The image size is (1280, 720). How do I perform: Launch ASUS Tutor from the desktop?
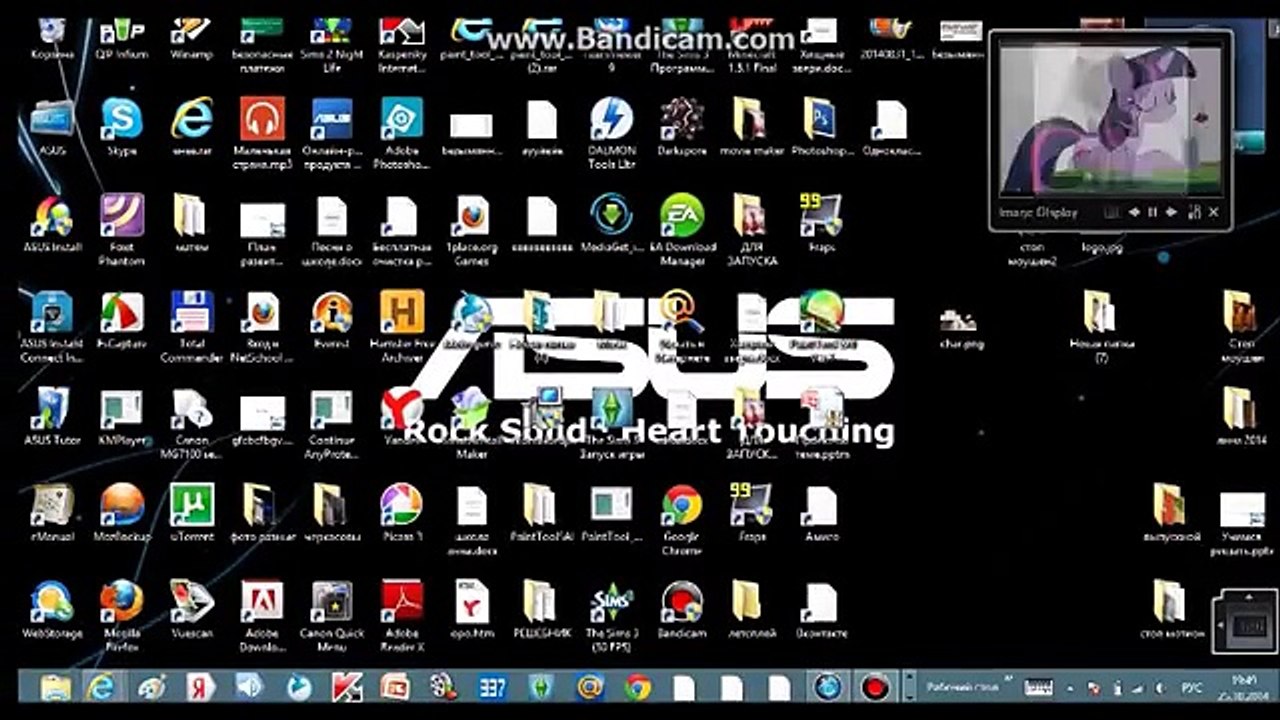[52, 417]
